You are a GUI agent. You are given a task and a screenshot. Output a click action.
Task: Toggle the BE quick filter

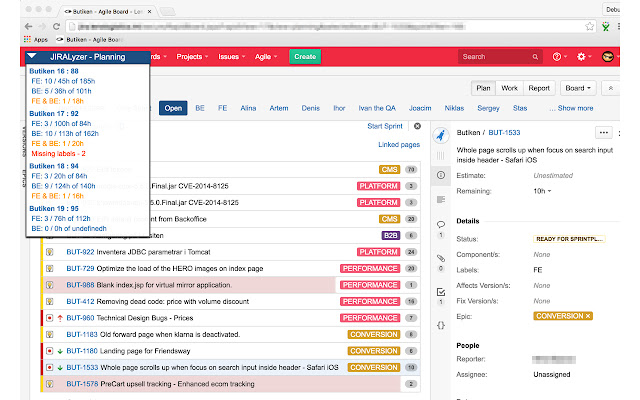tap(200, 108)
